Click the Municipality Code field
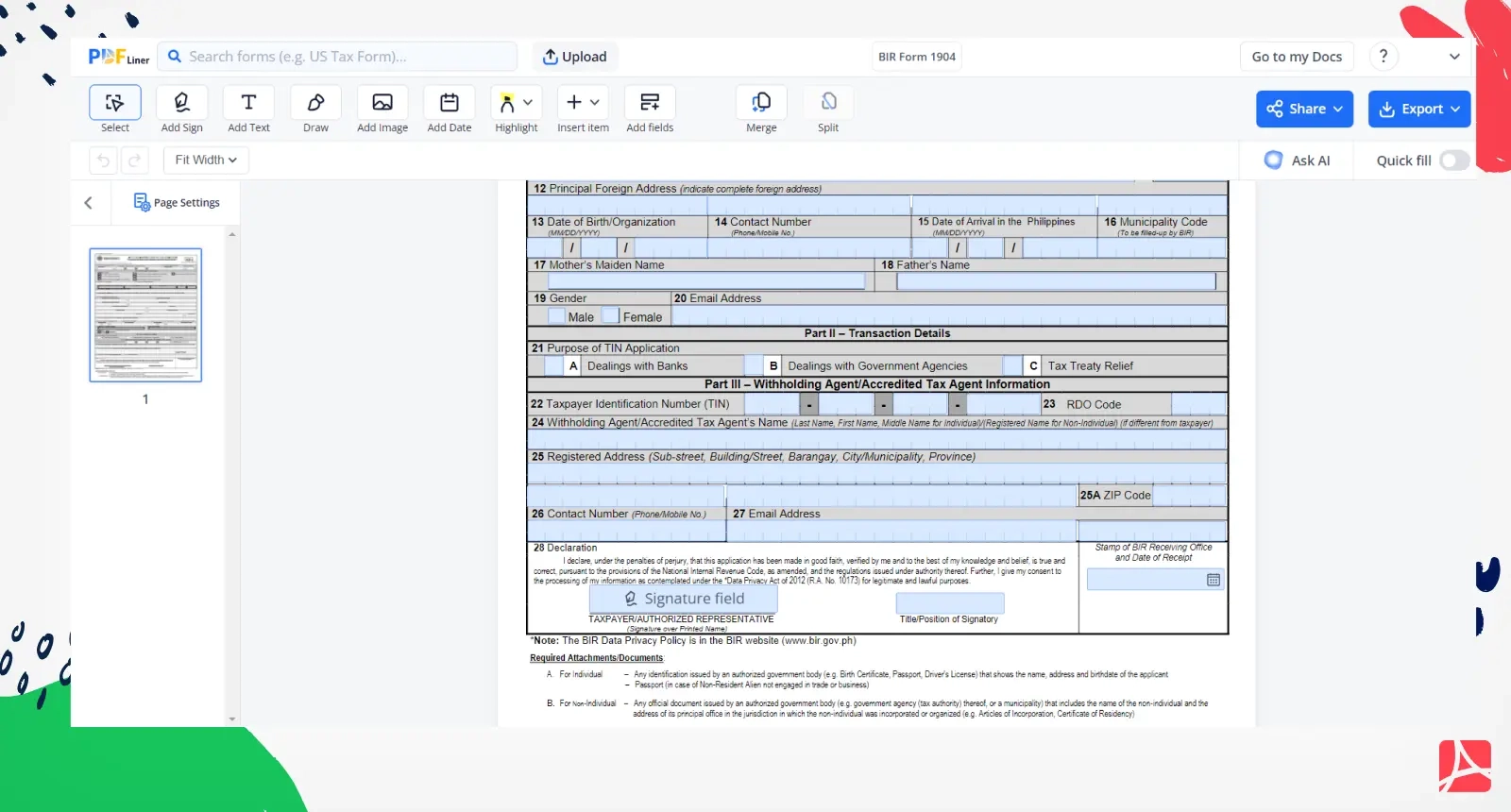 (1162, 248)
